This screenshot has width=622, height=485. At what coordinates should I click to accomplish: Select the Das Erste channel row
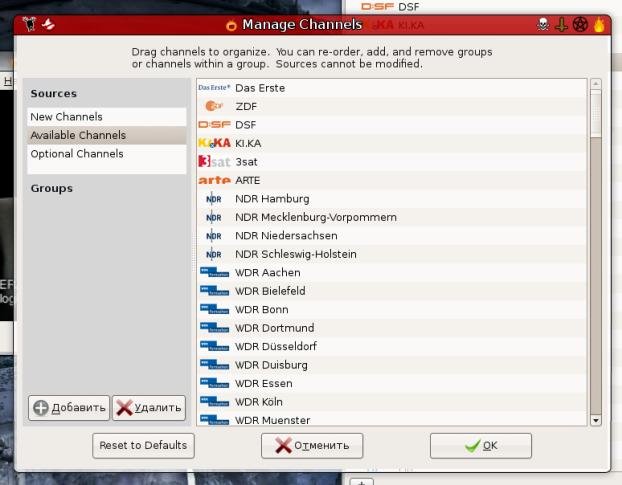pyautogui.click(x=392, y=88)
